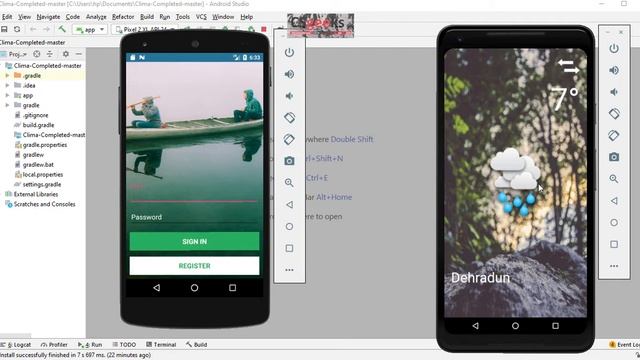The height and width of the screenshot is (360, 640).
Task: Take screenshot on the login emulator toolbar
Action: click(x=289, y=161)
